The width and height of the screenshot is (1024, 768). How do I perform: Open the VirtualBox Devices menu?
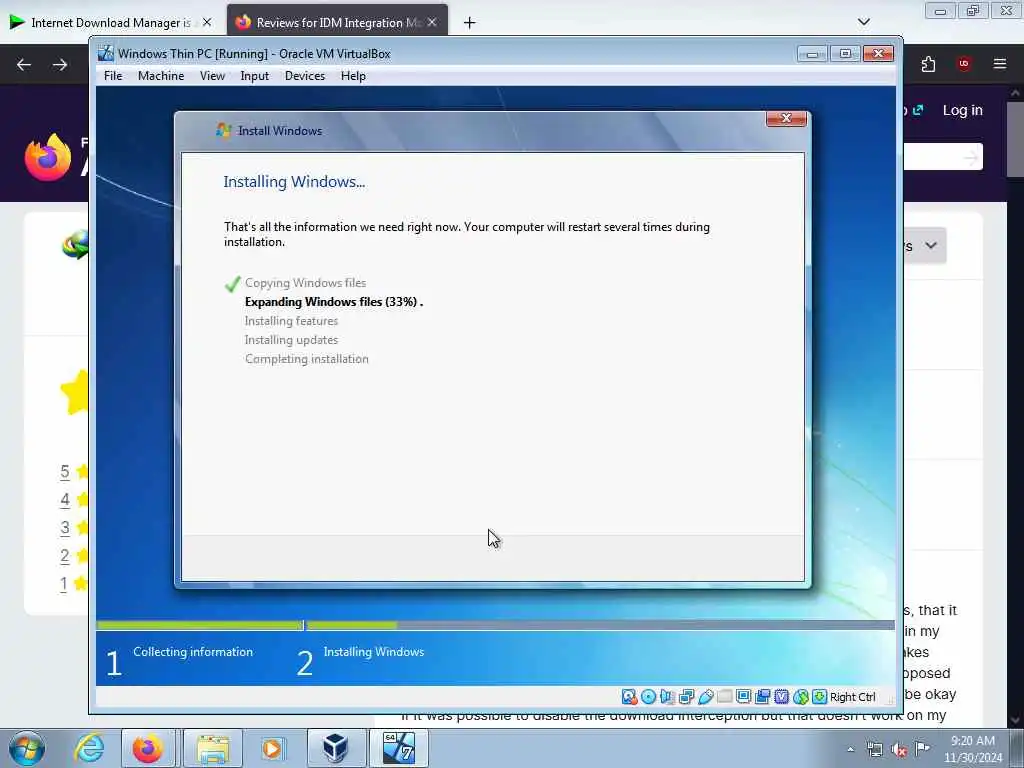[x=305, y=76]
